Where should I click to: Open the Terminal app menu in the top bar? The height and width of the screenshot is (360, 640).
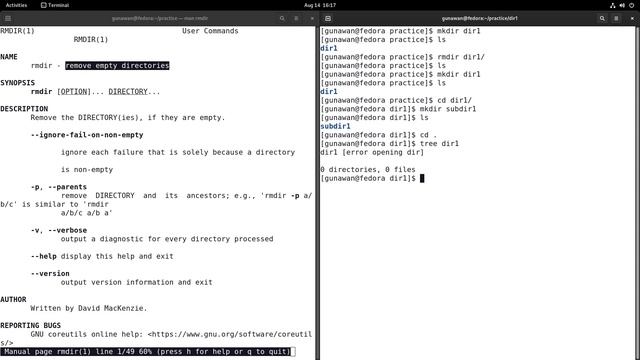(x=55, y=5)
